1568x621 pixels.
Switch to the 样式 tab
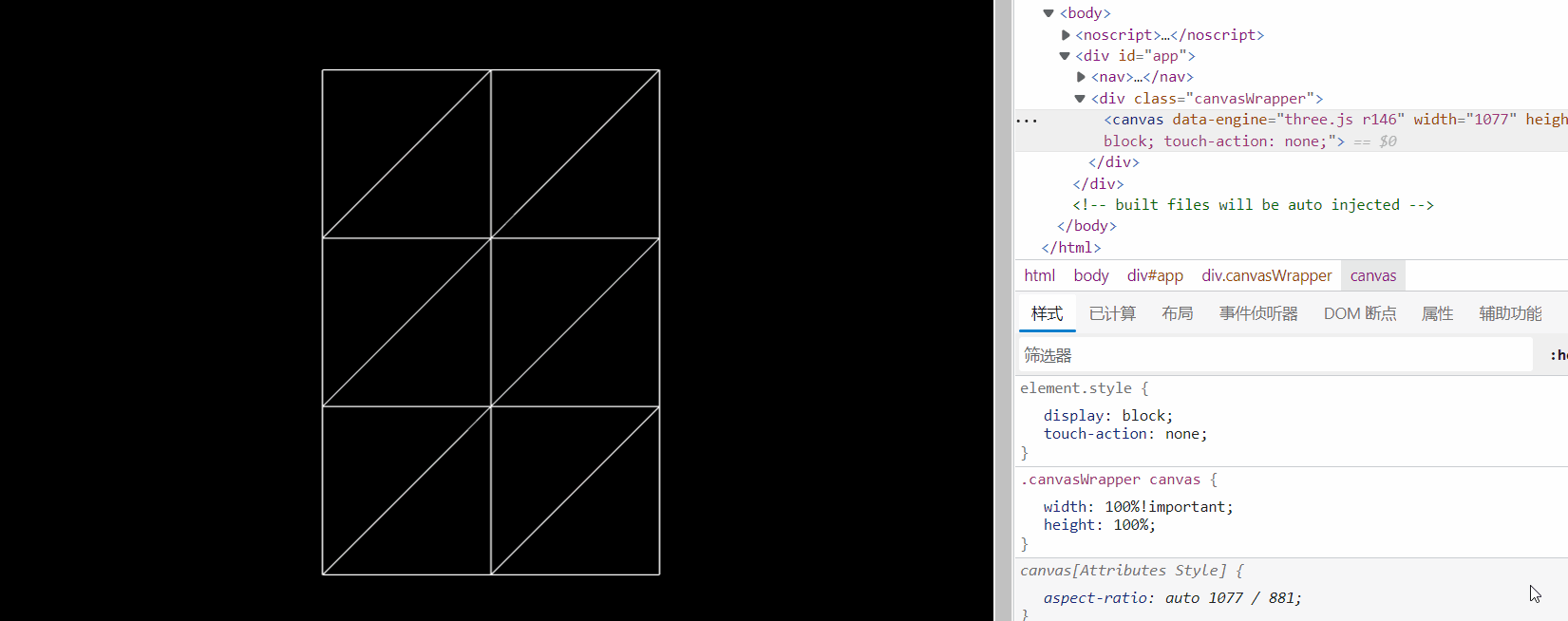pos(1047,313)
